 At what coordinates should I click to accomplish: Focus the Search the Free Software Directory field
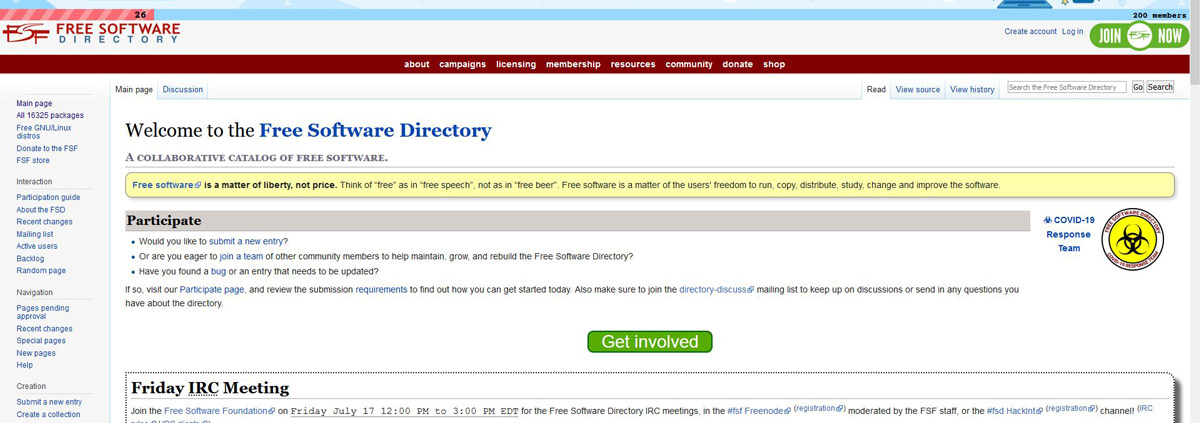click(1067, 87)
